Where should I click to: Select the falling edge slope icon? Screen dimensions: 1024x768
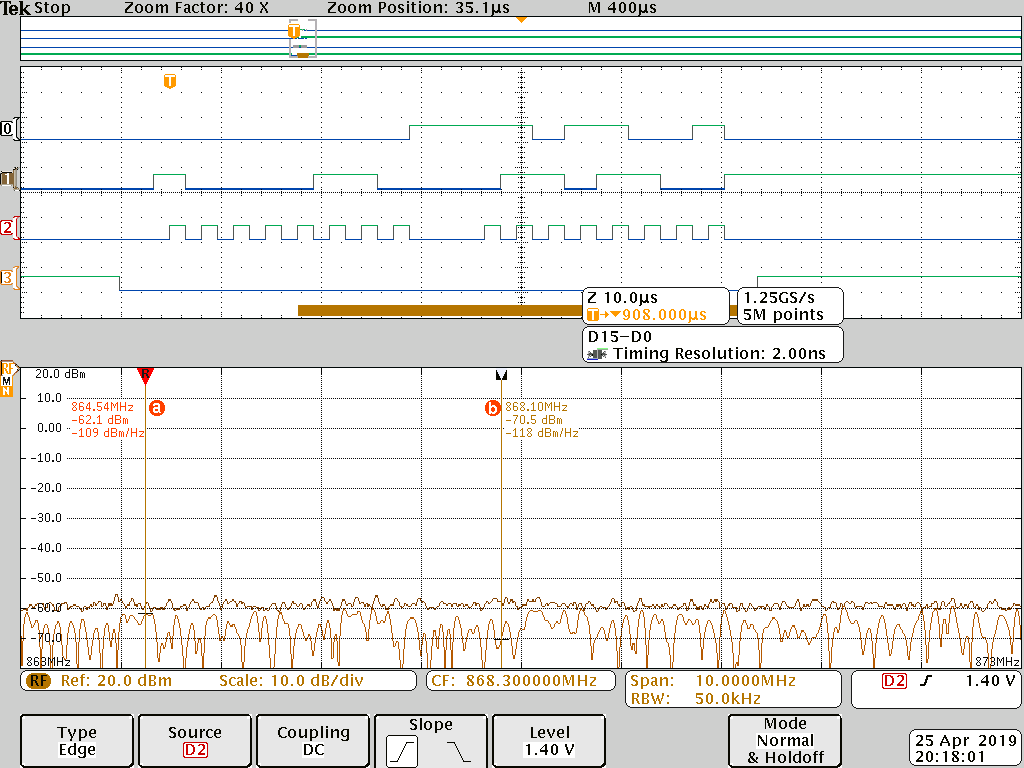coord(458,750)
